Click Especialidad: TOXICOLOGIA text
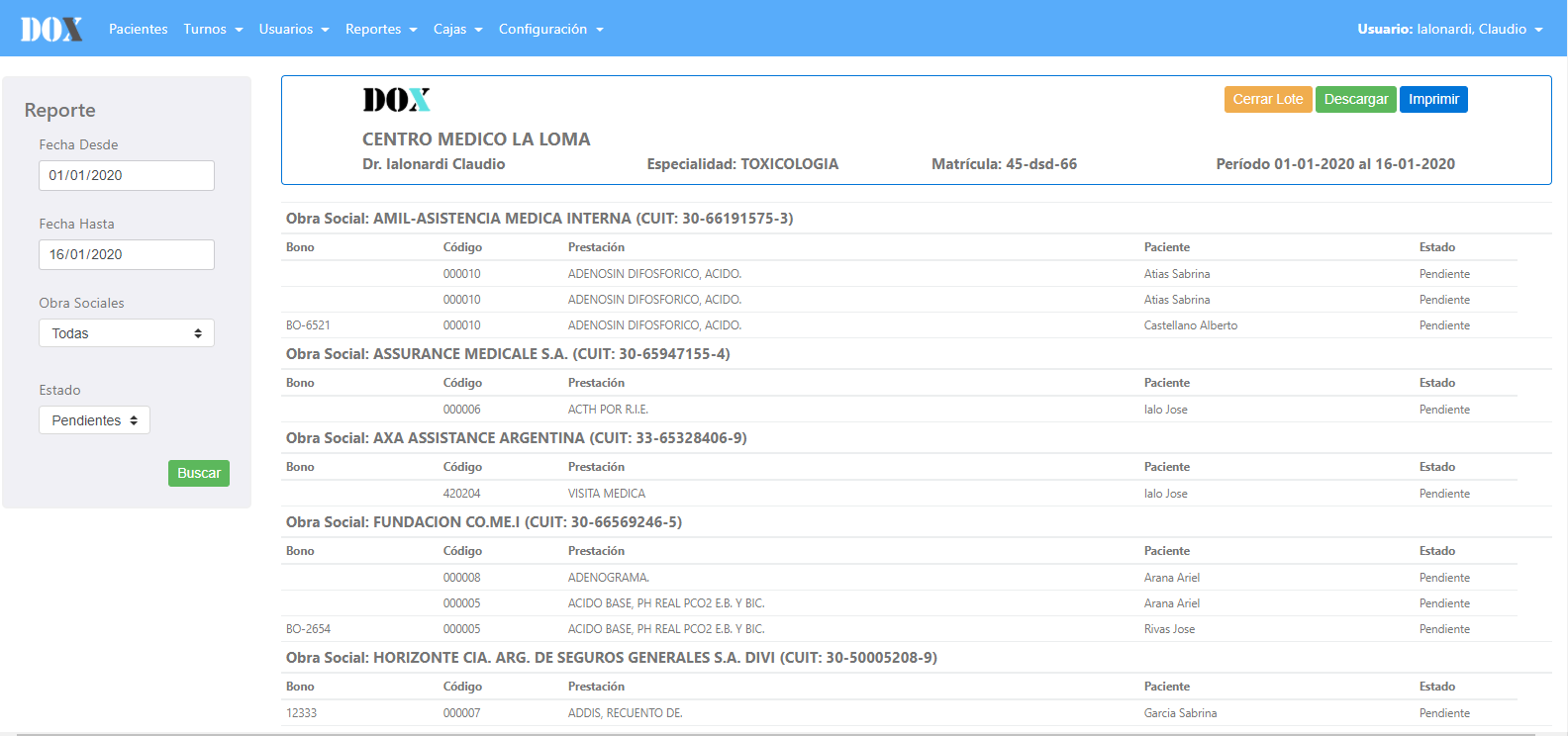 coord(742,164)
